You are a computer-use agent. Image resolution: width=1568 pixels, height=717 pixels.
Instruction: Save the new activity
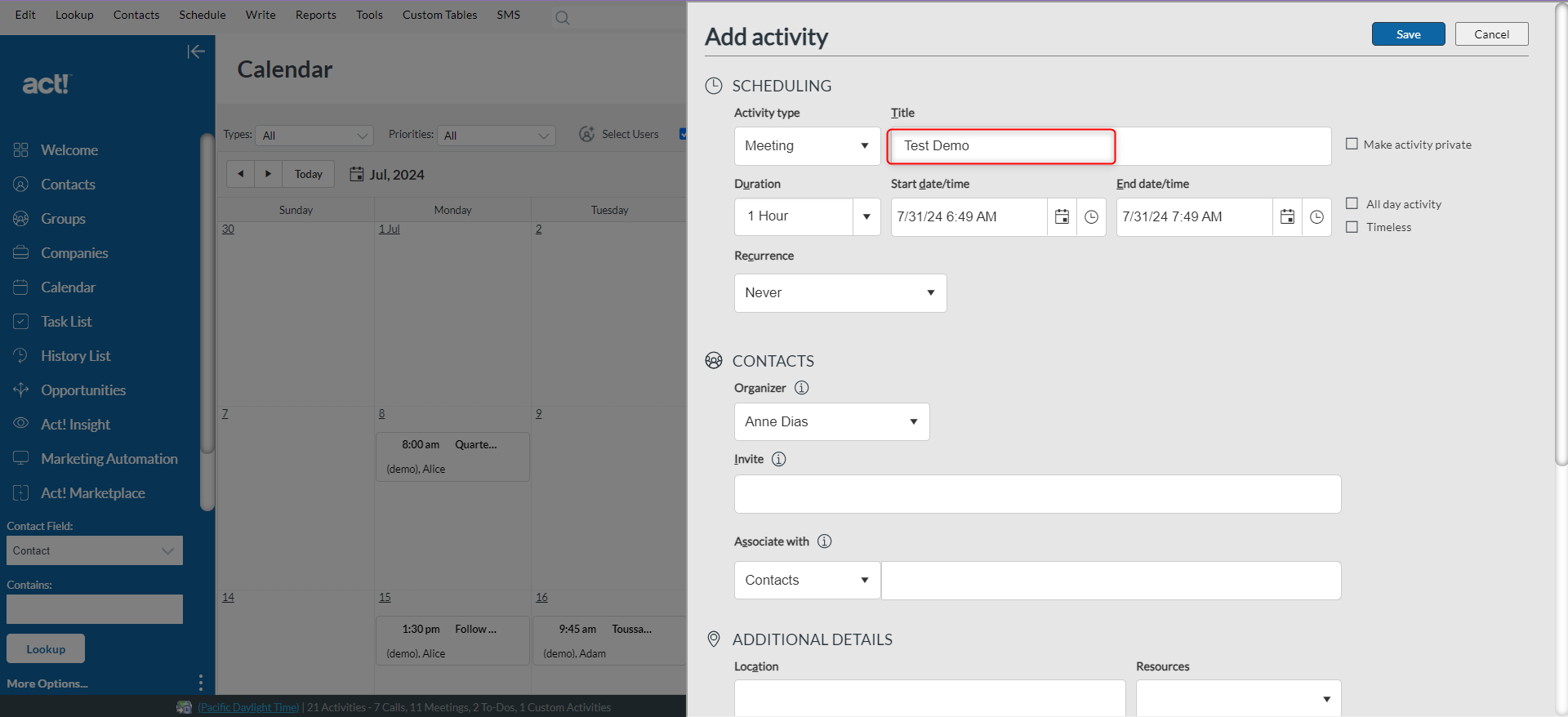[1408, 34]
